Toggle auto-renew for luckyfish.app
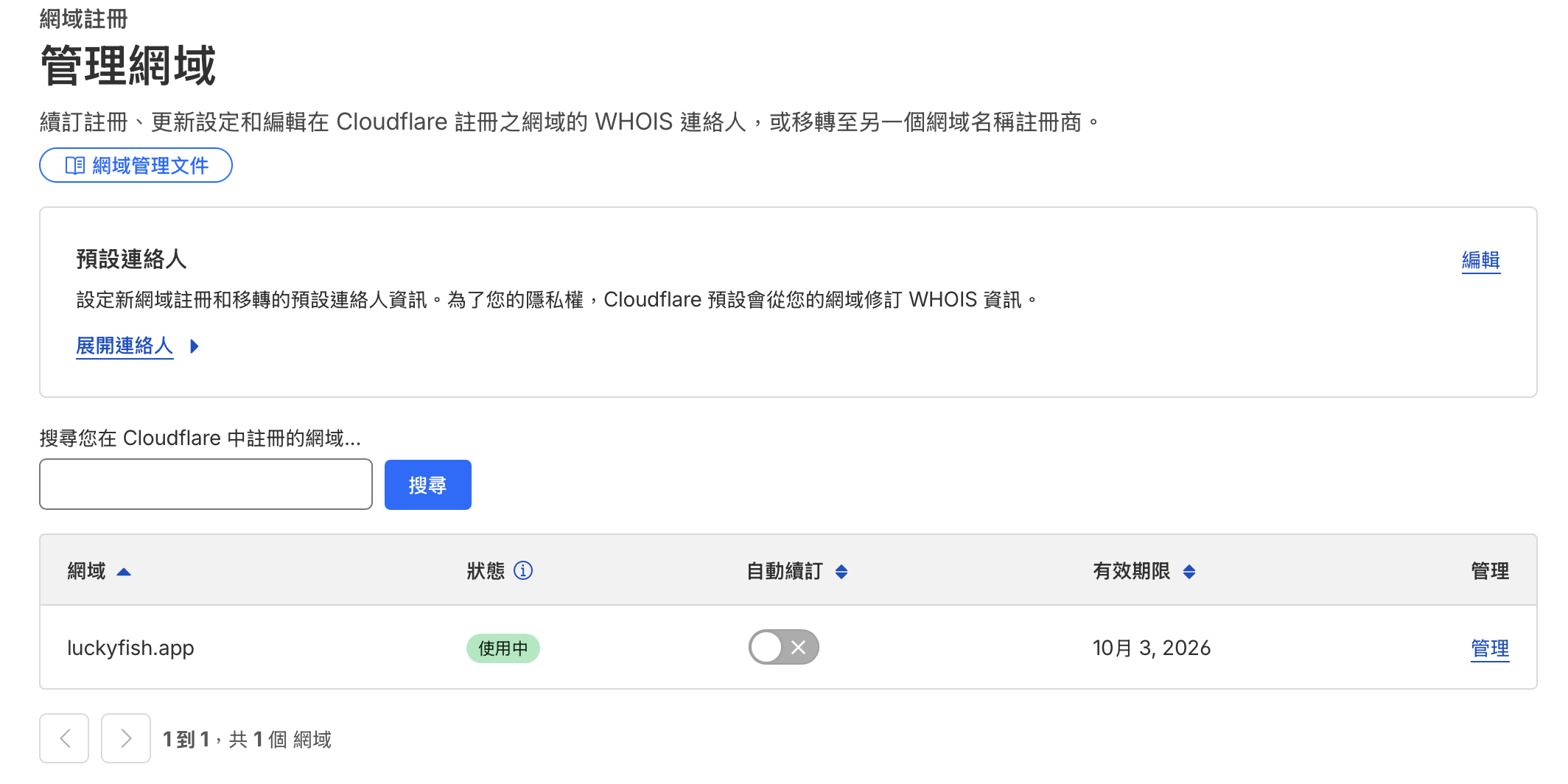 (x=783, y=648)
